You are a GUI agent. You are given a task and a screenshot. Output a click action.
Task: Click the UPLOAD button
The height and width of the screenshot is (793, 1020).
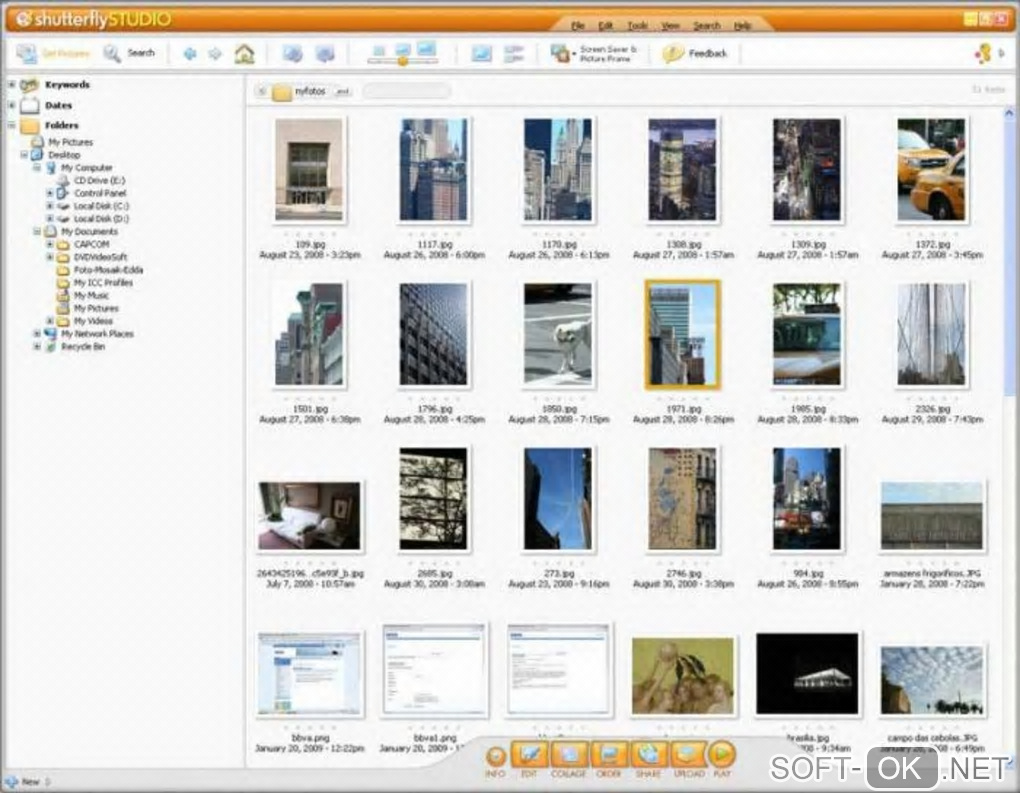688,755
